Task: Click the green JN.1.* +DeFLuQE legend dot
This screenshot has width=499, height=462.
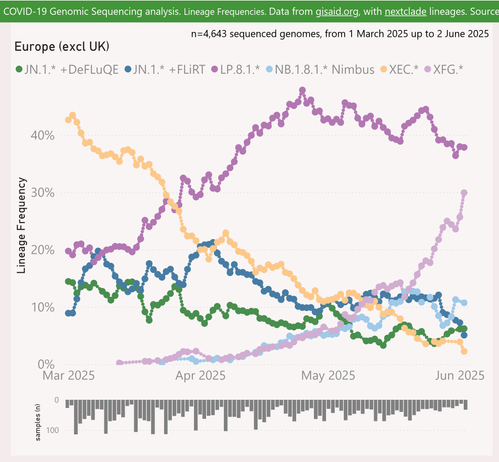Action: [19, 69]
